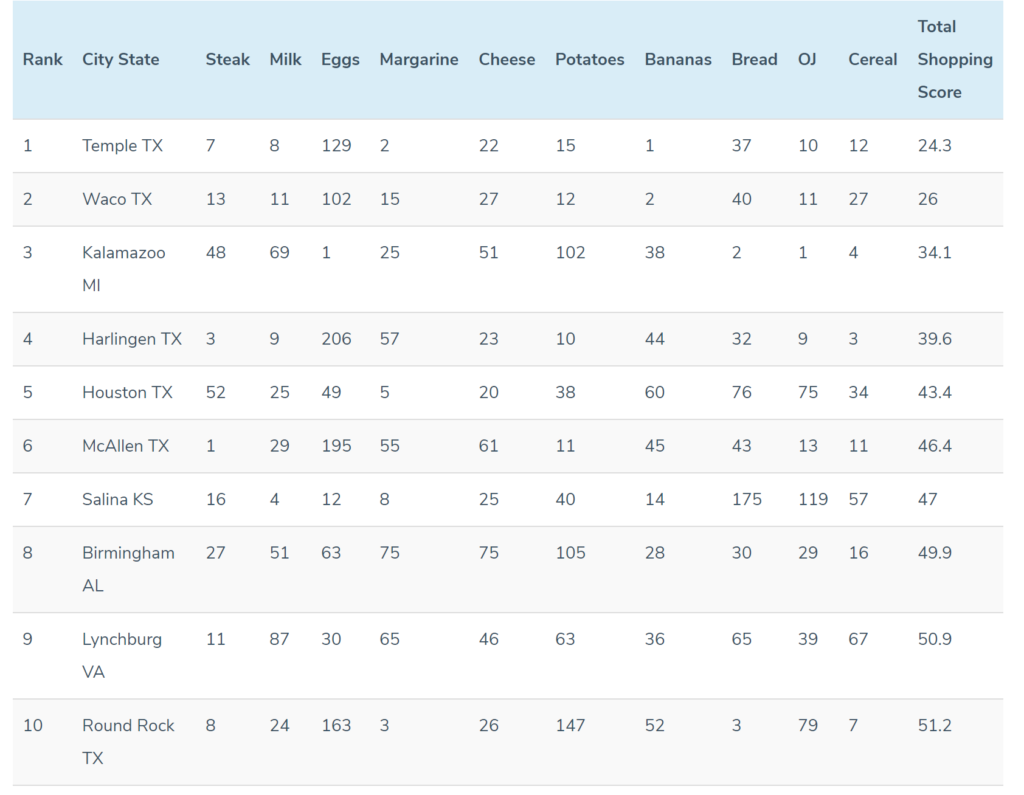Click the Total Shopping Score header
This screenshot has height=795, width=1024.
[955, 59]
